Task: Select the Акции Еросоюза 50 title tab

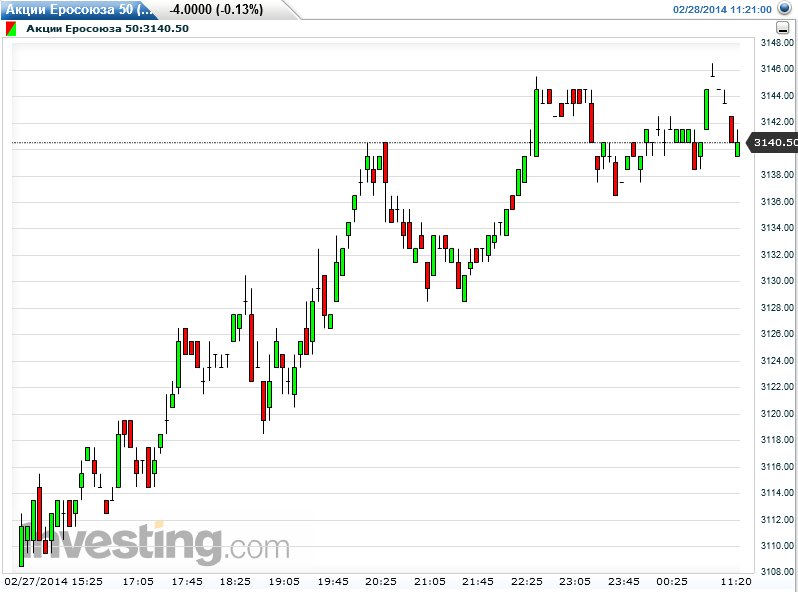Action: [x=75, y=9]
